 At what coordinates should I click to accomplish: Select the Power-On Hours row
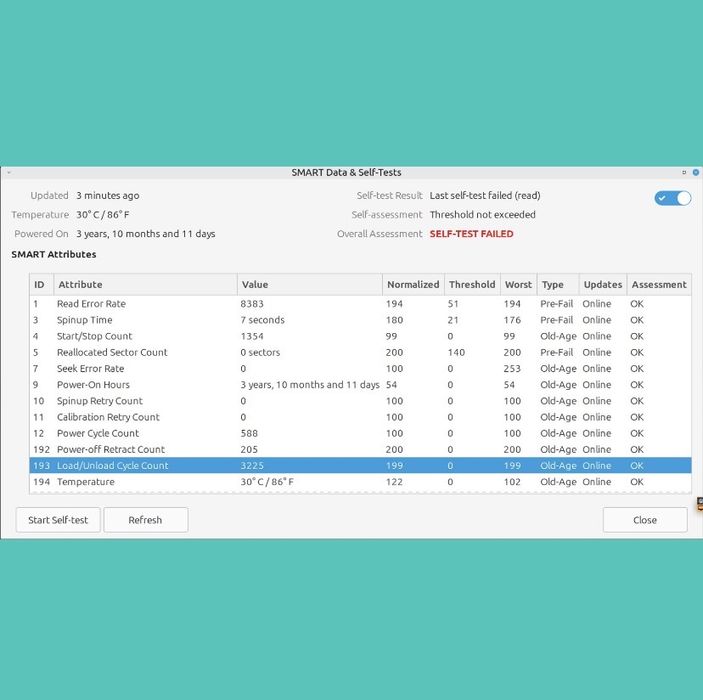[360, 384]
